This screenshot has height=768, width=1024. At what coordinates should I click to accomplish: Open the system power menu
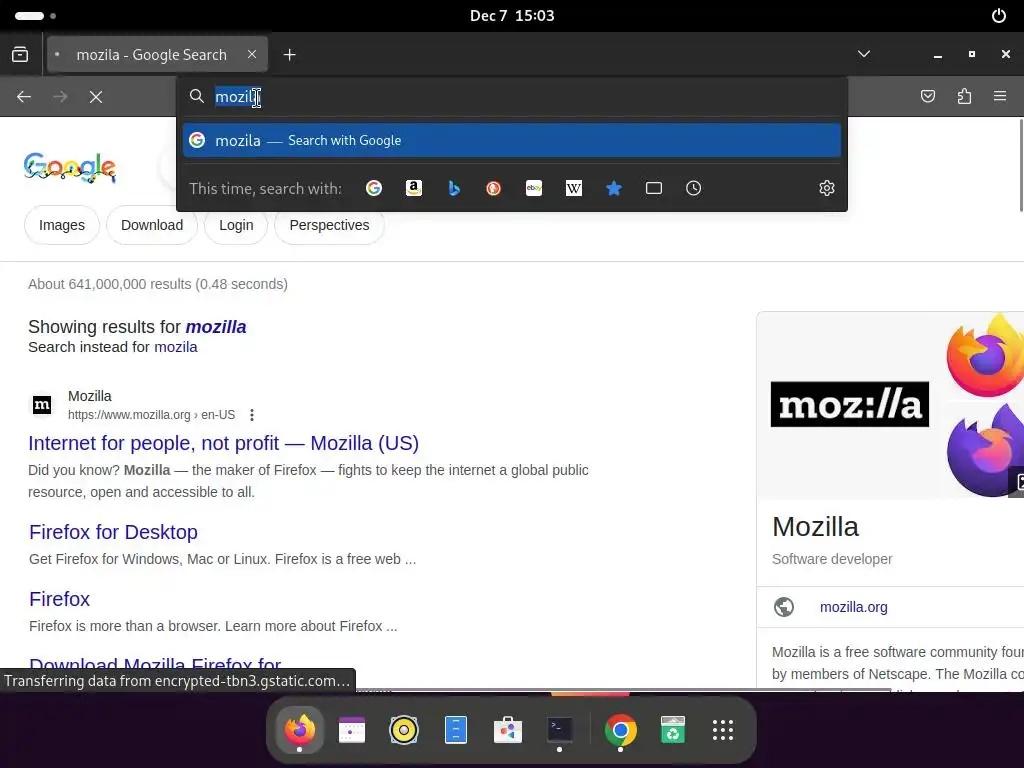point(999,16)
